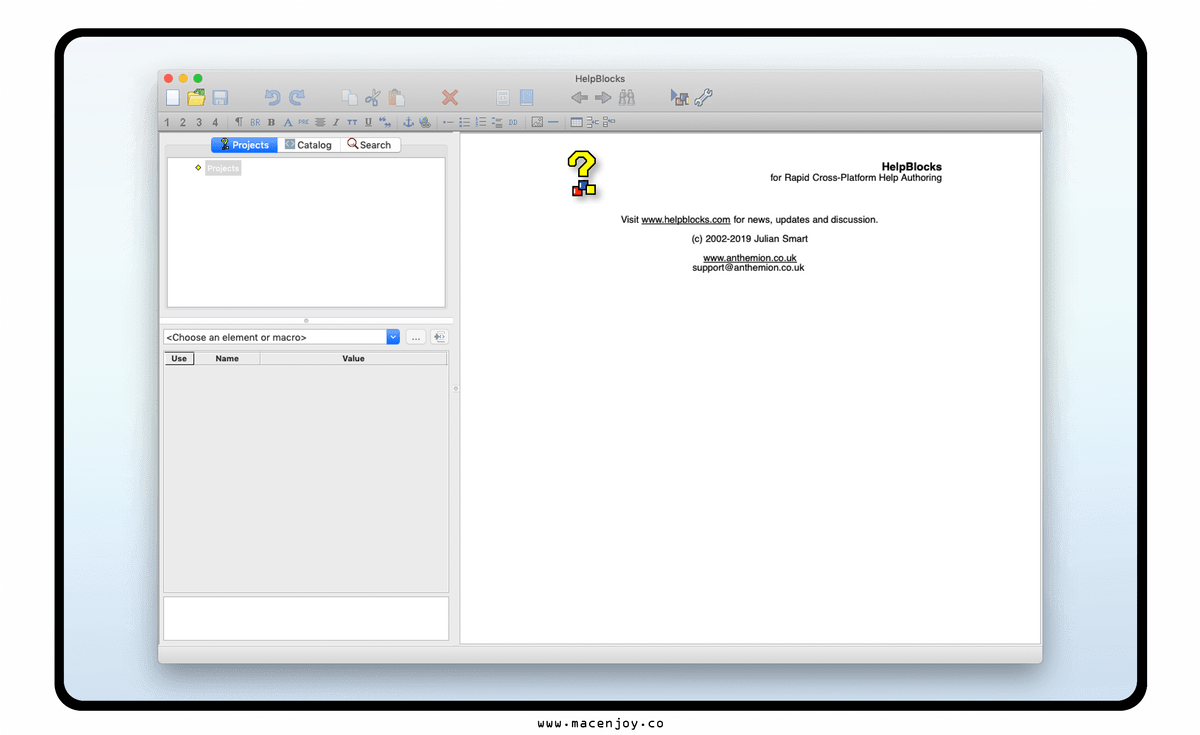Insert a BR line break
The height and width of the screenshot is (735, 1200).
[255, 122]
